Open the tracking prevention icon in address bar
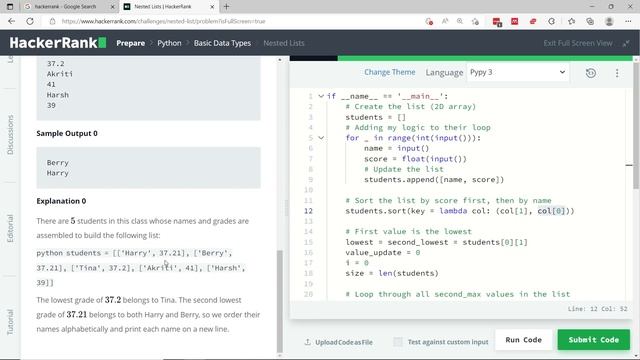This screenshot has width=640, height=360. pyautogui.click(x=429, y=22)
